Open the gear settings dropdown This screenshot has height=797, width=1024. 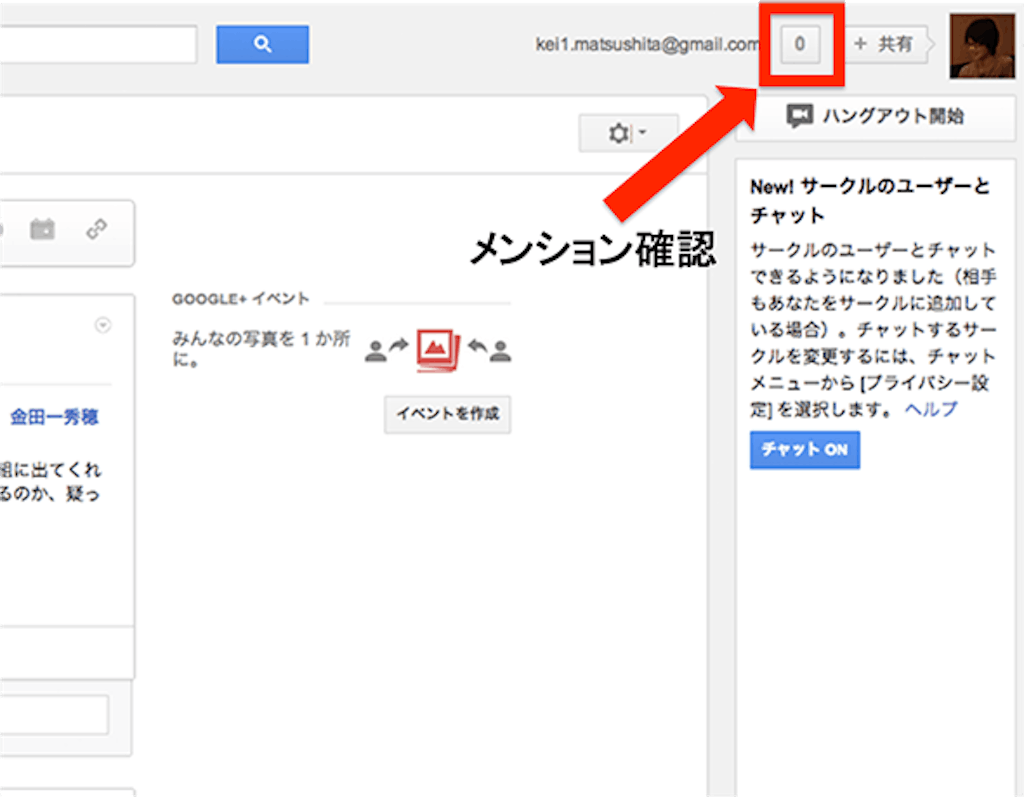click(627, 133)
